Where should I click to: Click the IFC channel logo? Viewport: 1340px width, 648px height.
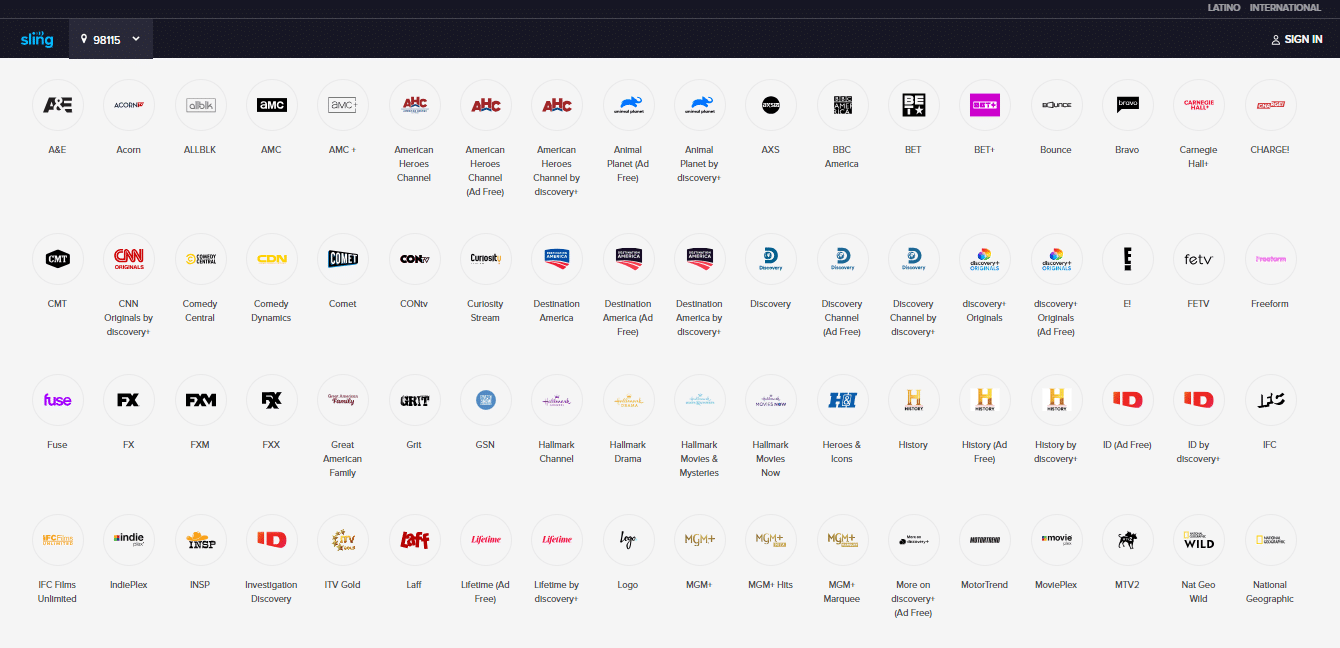point(1270,400)
